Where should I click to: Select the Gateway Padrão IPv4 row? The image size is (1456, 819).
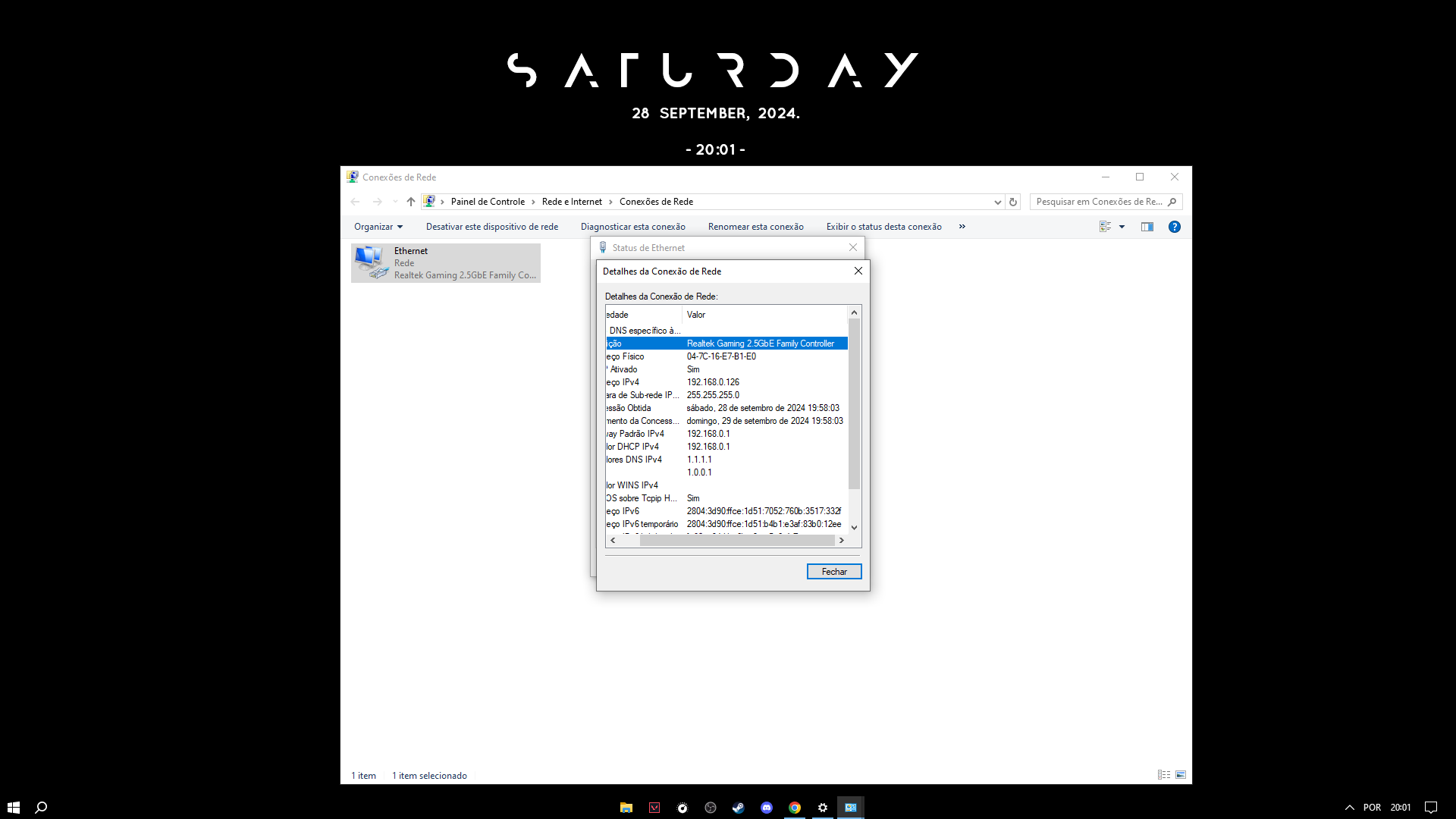point(726,434)
